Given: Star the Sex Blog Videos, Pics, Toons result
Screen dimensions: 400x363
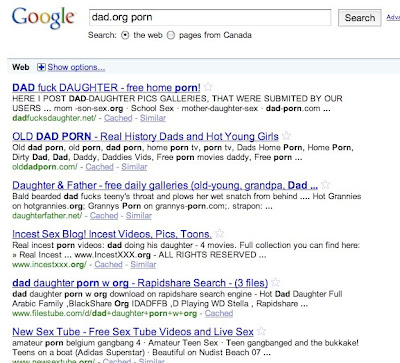Looking at the screenshot, I should (x=219, y=233).
